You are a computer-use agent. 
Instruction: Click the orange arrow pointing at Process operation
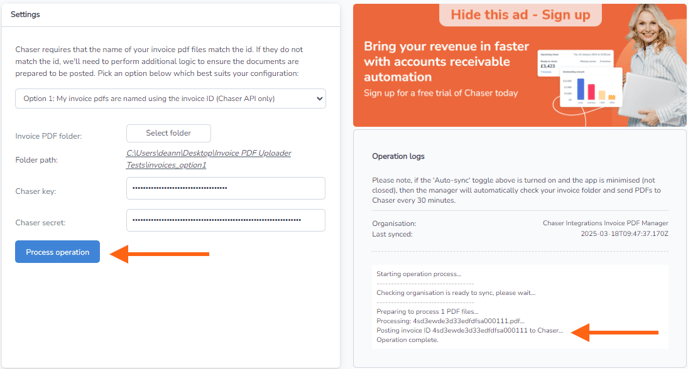(x=160, y=254)
